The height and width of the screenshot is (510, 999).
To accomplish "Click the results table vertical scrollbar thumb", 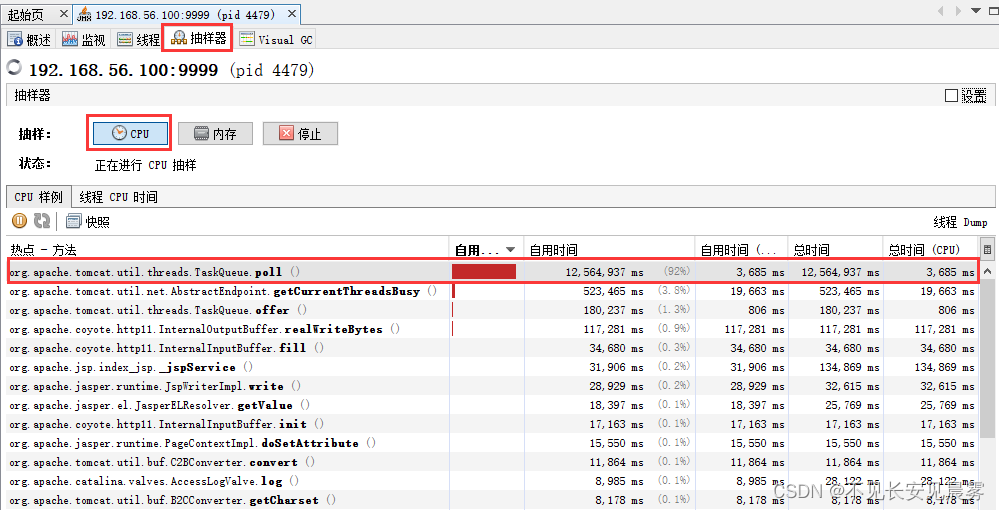I will tap(988, 358).
